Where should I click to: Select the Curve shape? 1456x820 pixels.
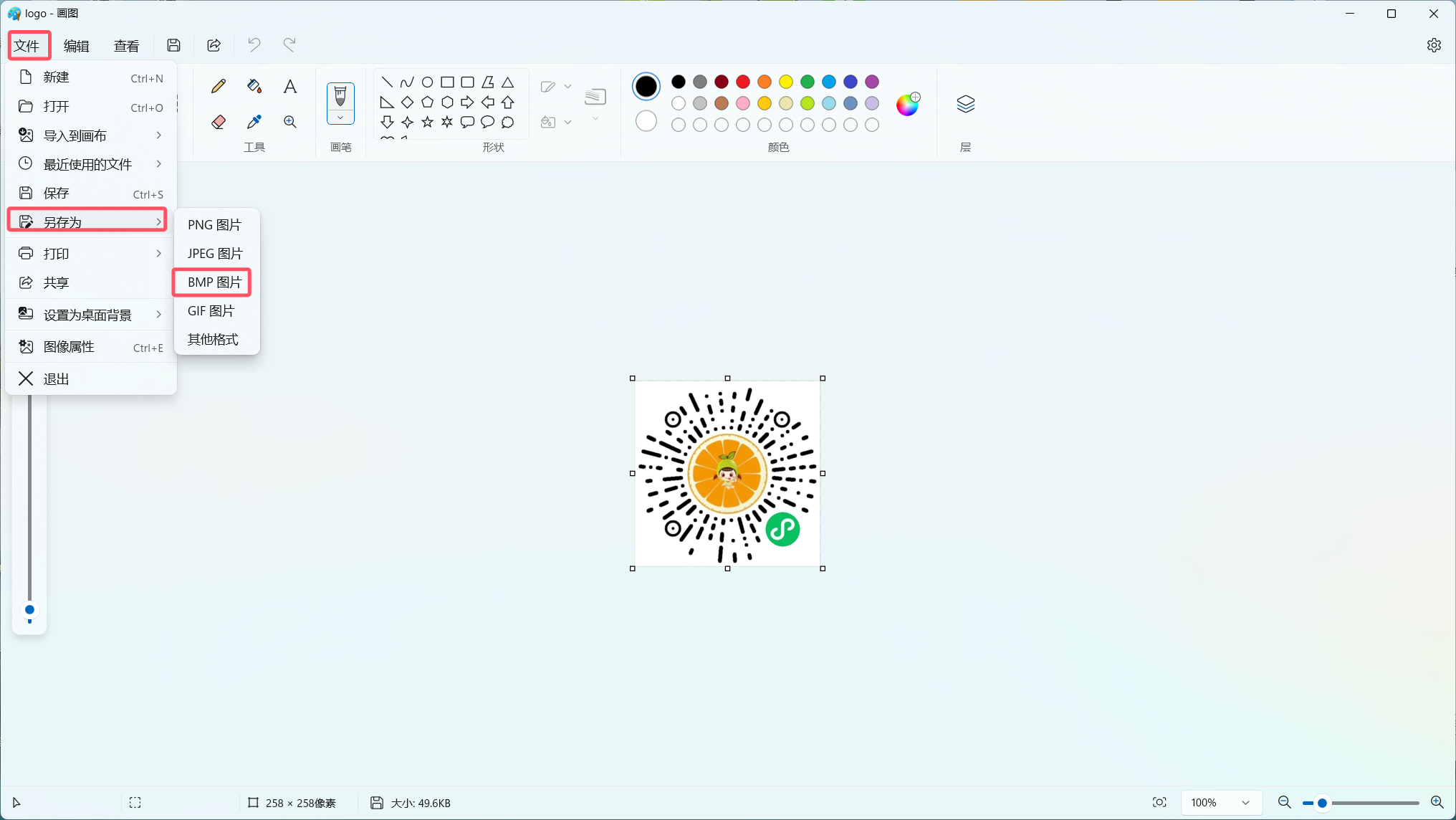pyautogui.click(x=407, y=82)
